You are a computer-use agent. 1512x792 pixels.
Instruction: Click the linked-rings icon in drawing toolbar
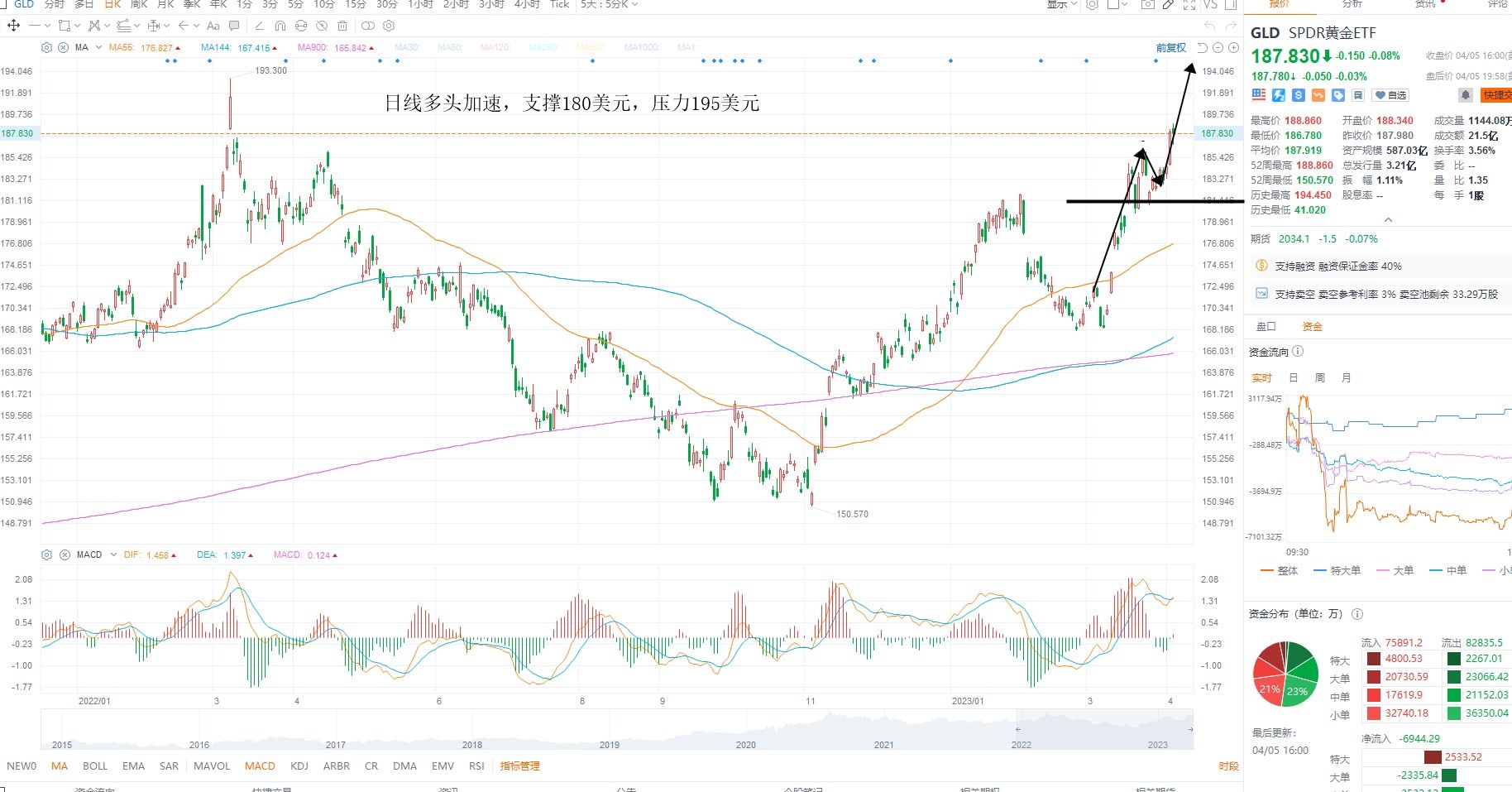coord(368,26)
